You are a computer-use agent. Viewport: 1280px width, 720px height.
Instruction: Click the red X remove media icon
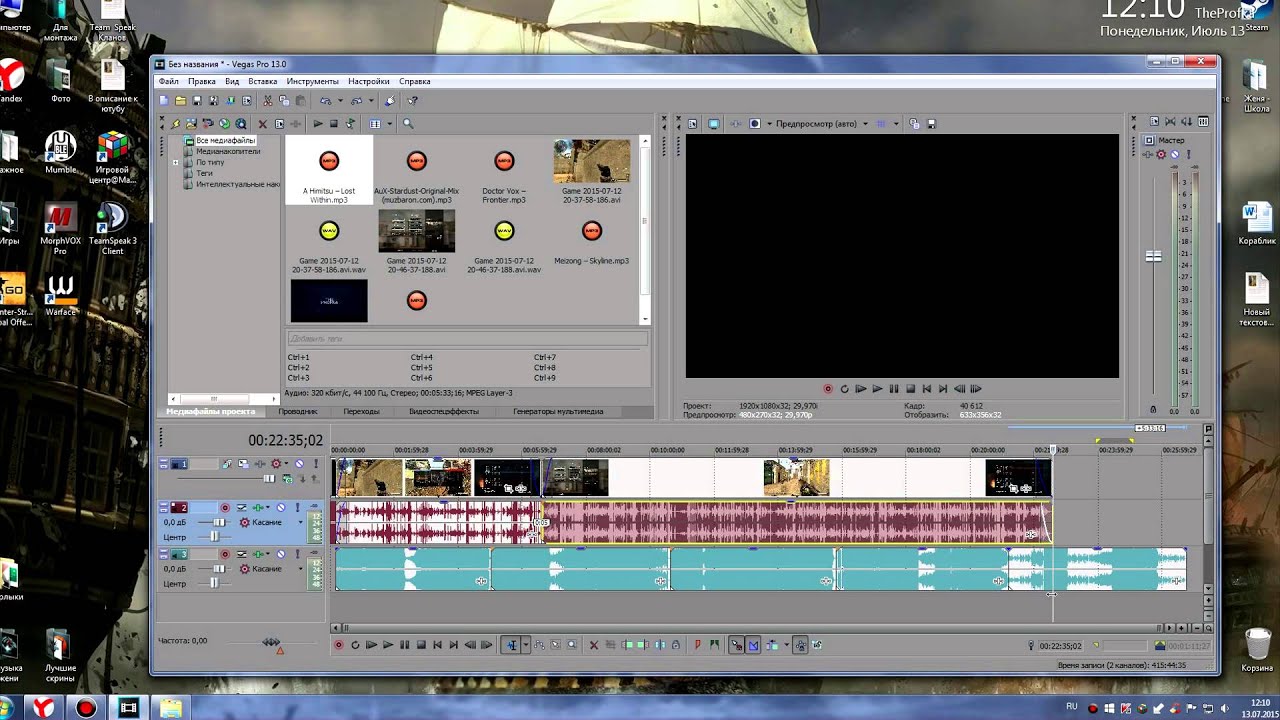click(263, 124)
